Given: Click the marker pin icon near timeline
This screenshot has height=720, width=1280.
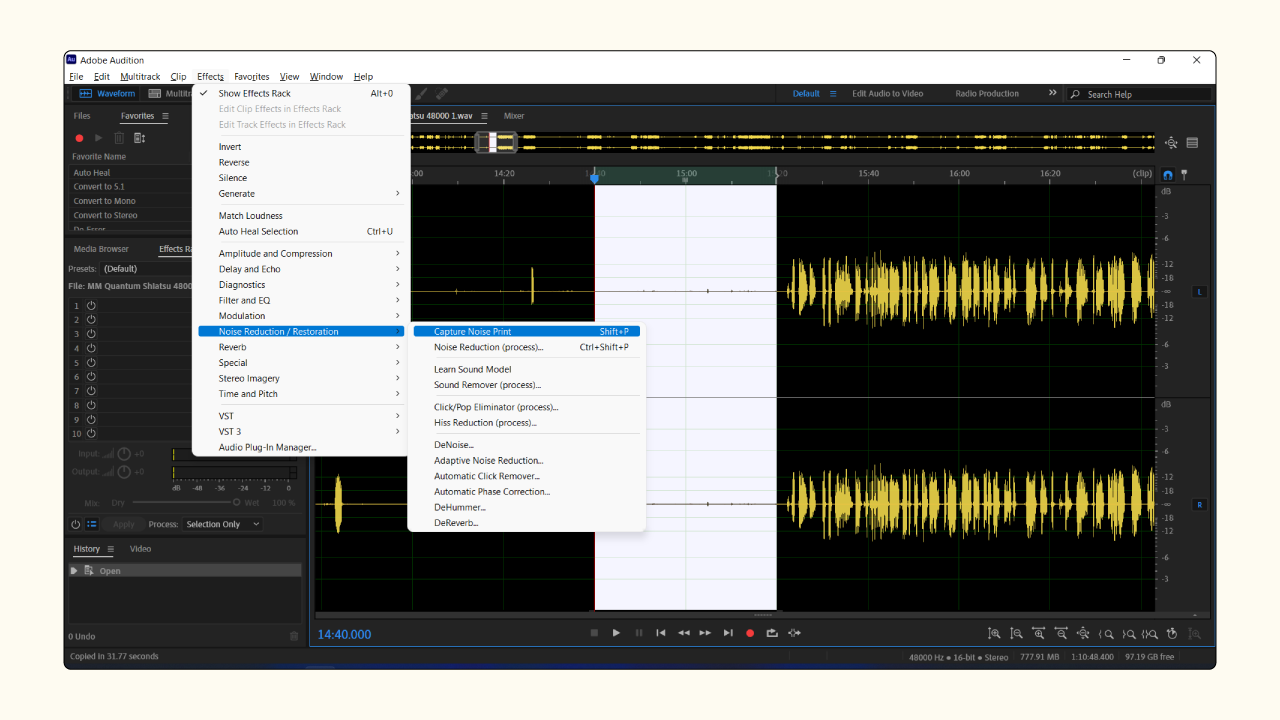Looking at the screenshot, I should (x=1184, y=174).
